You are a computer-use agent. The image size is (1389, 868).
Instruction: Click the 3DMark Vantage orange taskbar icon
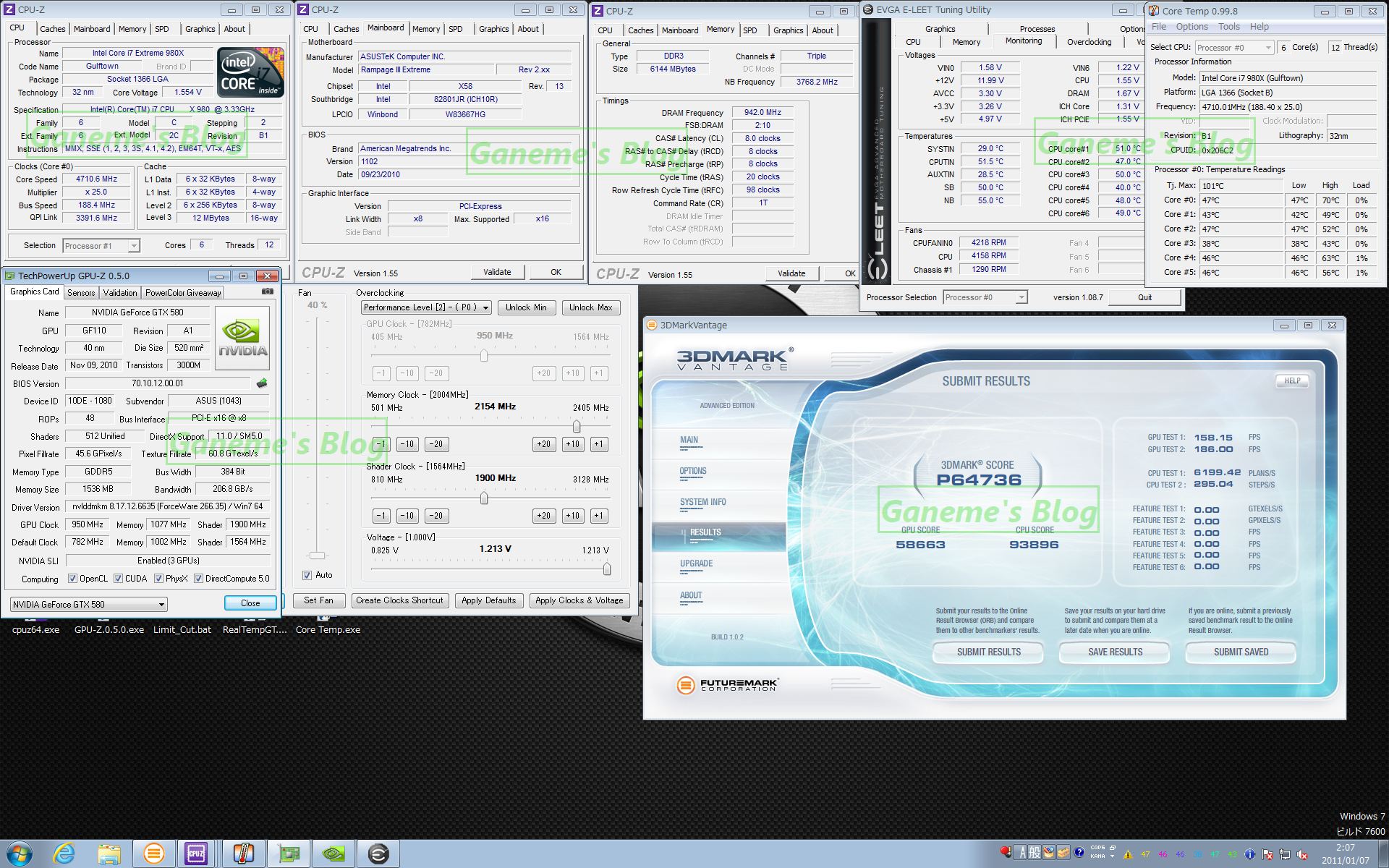click(153, 854)
